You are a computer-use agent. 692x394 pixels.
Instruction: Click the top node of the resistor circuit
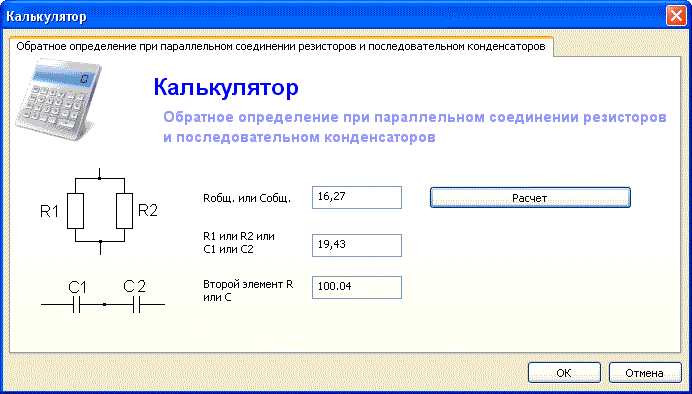click(x=100, y=178)
